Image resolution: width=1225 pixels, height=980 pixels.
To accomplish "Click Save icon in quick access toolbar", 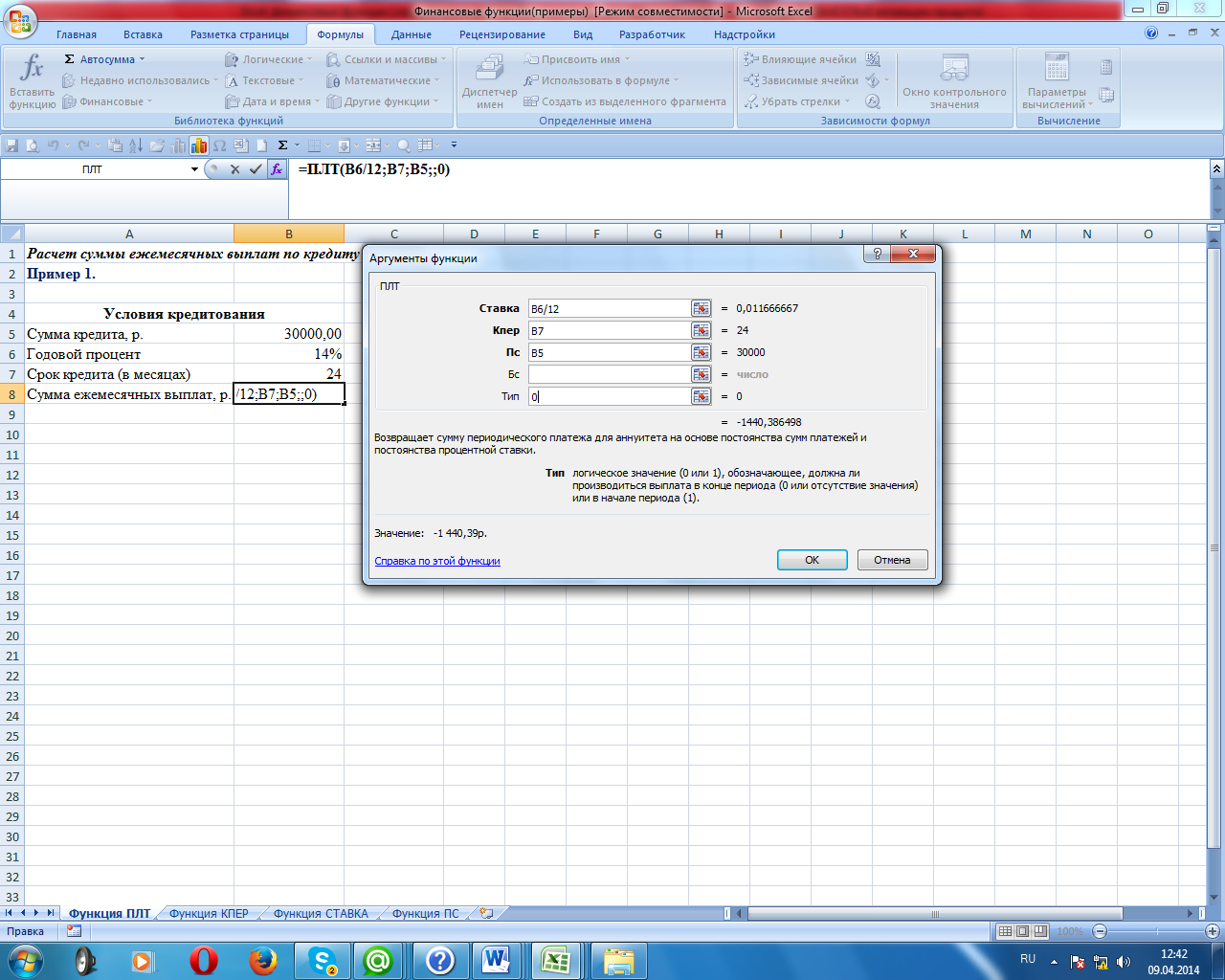I will 12,145.
